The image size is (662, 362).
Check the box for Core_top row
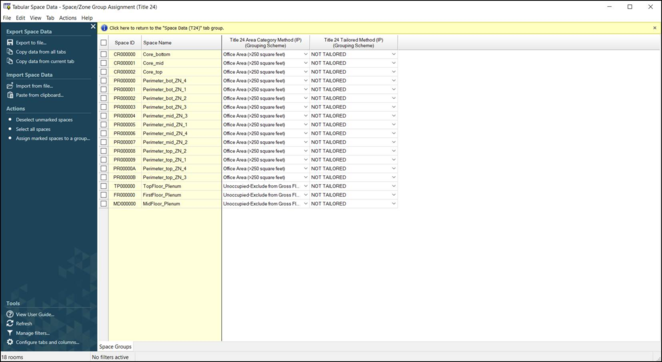click(103, 72)
